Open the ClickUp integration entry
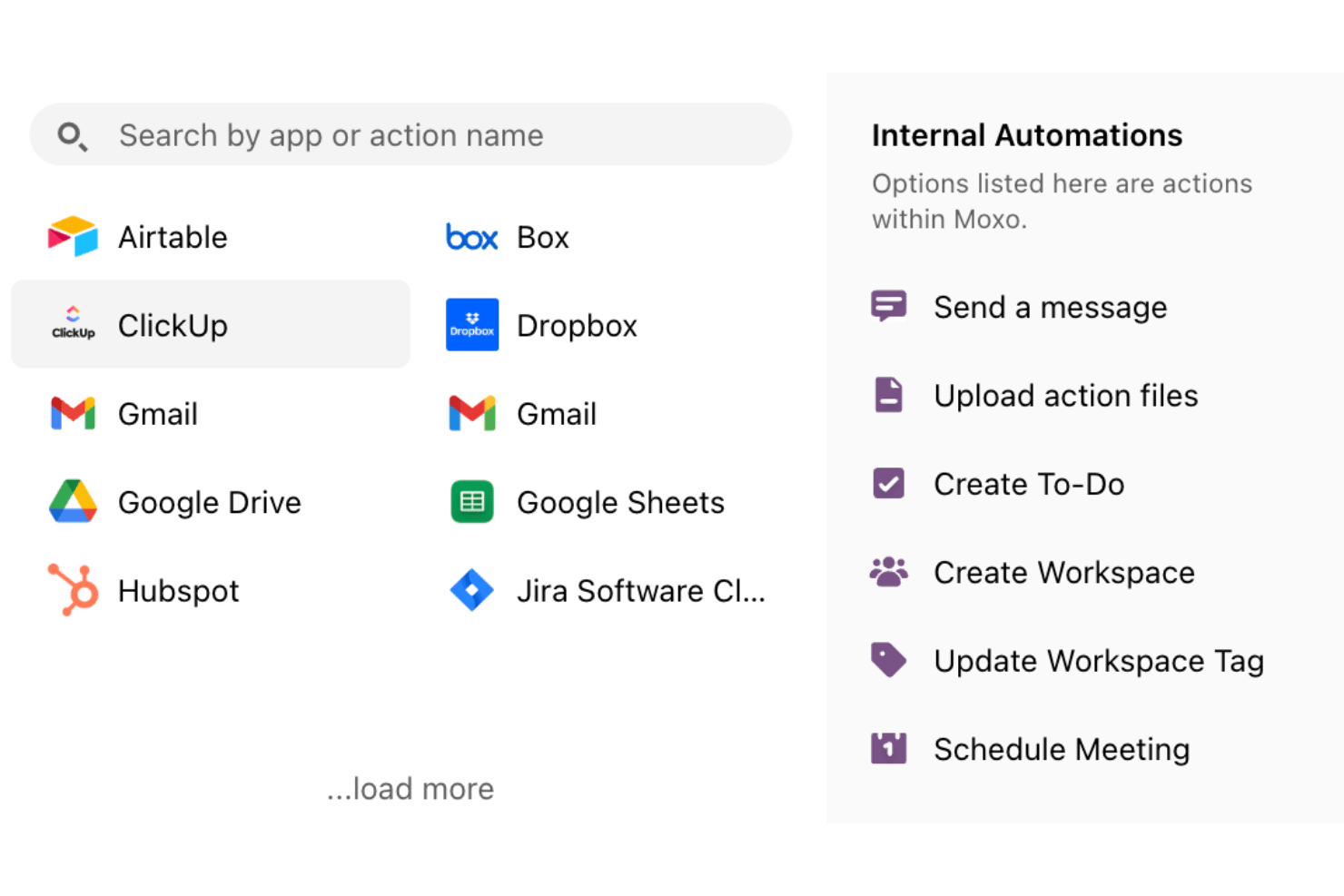The height and width of the screenshot is (896, 1344). coord(211,324)
